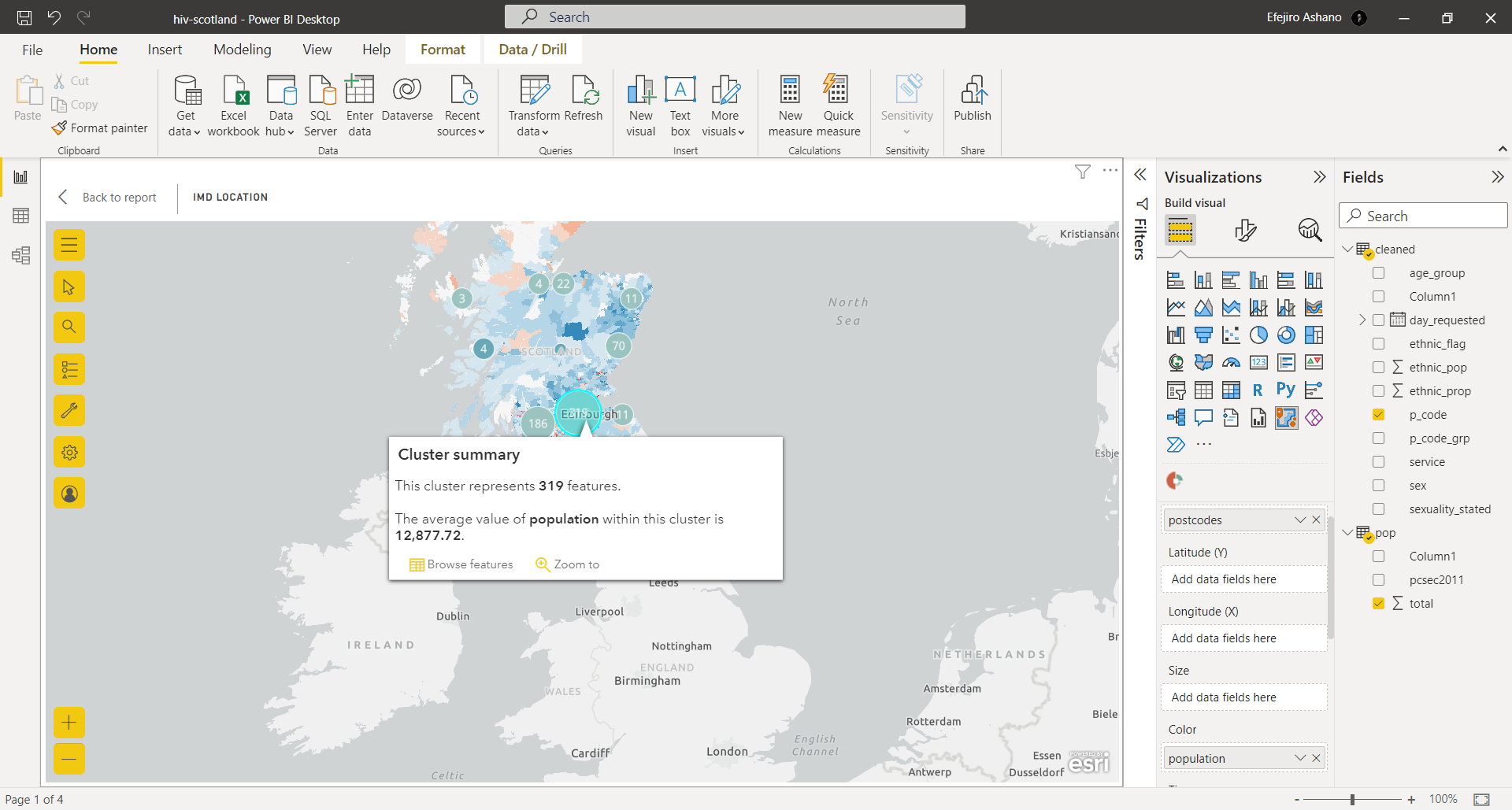Open the ArcGIS user account tool
Viewport: 1512px width, 810px height.
click(x=69, y=494)
